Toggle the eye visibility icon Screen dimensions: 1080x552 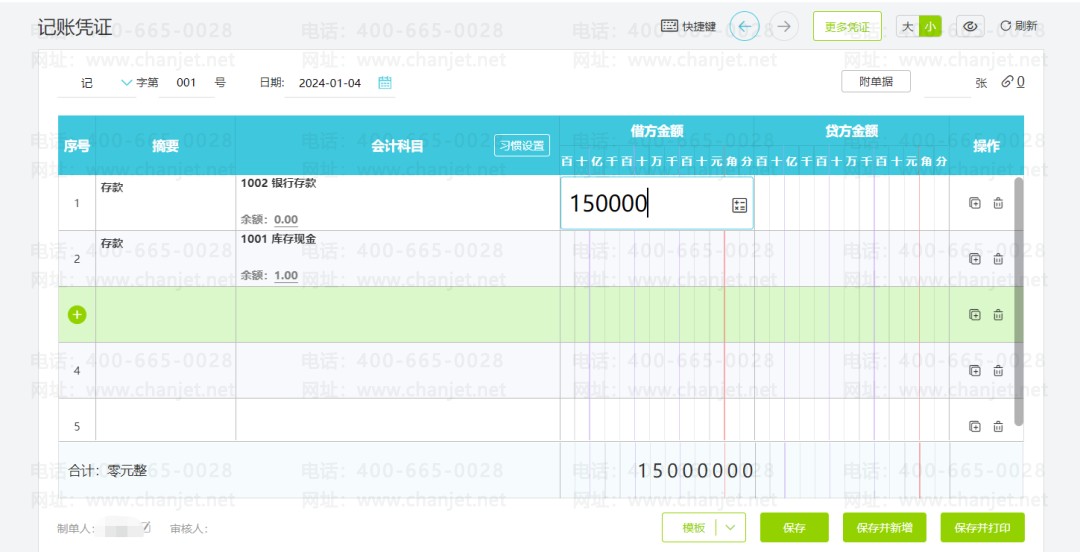[970, 26]
